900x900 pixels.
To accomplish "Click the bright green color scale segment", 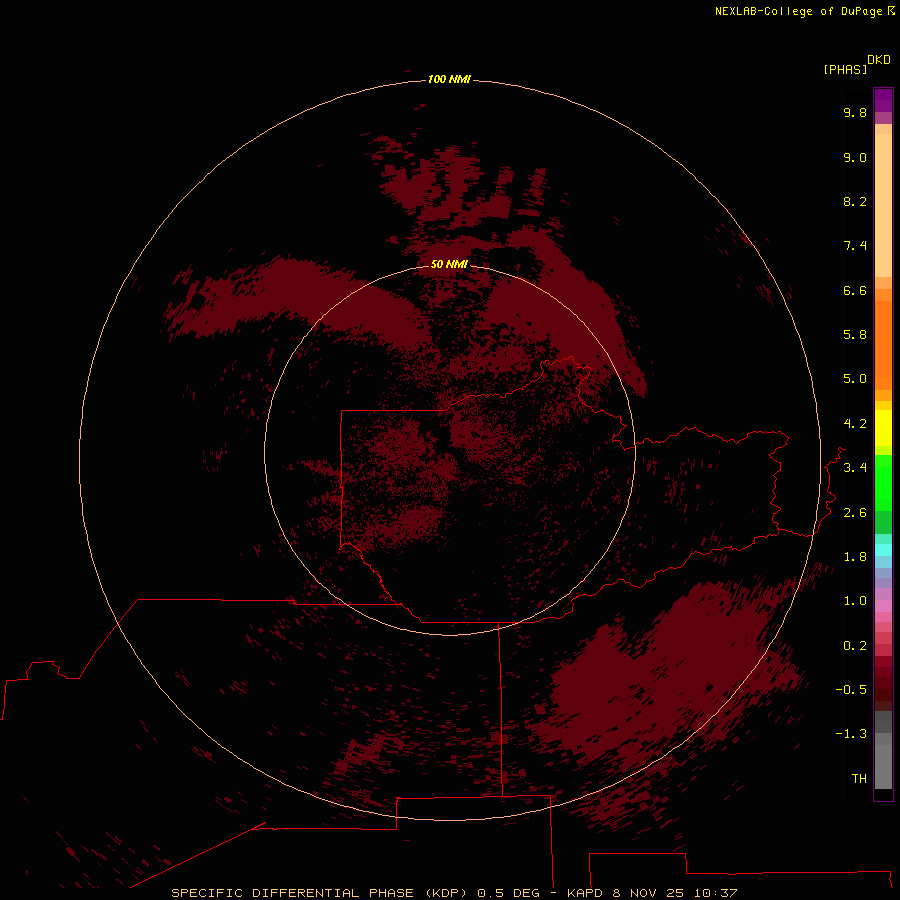I will tap(883, 482).
